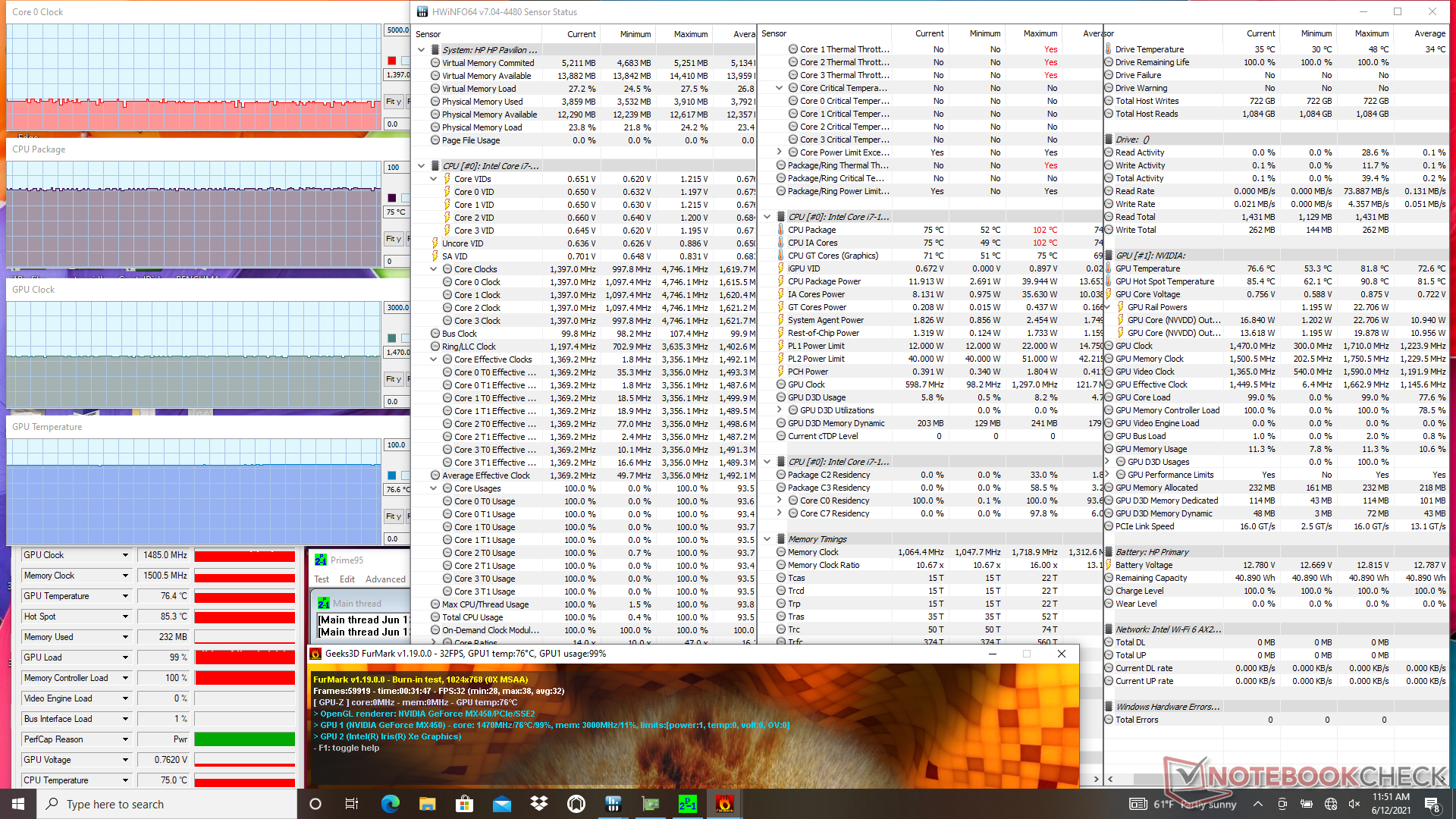Open the Edit menu in Prime95
Viewport: 1456px width, 819px height.
click(347, 579)
